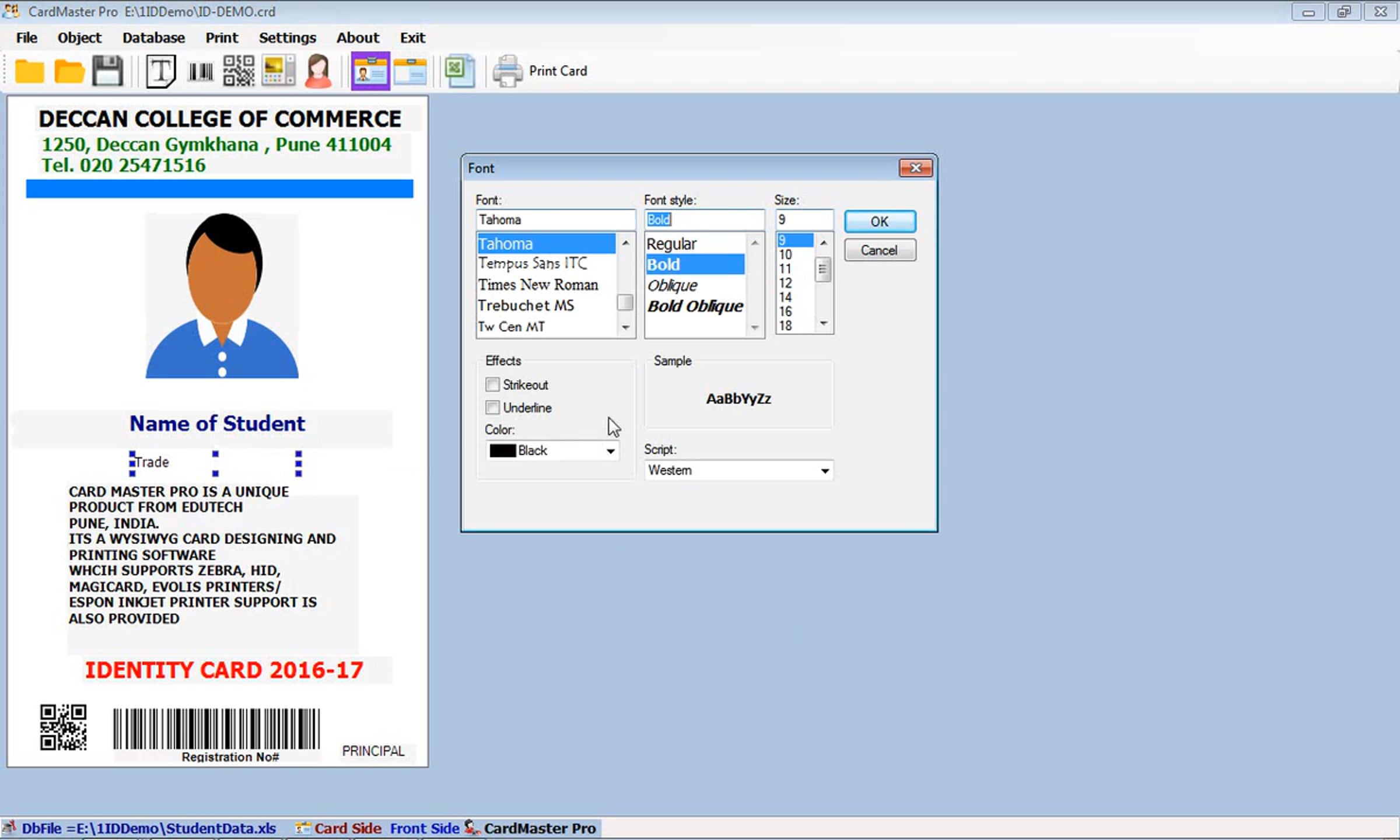Select the picture image tool icon
Screen dimensions: 1400x840
pos(278,71)
